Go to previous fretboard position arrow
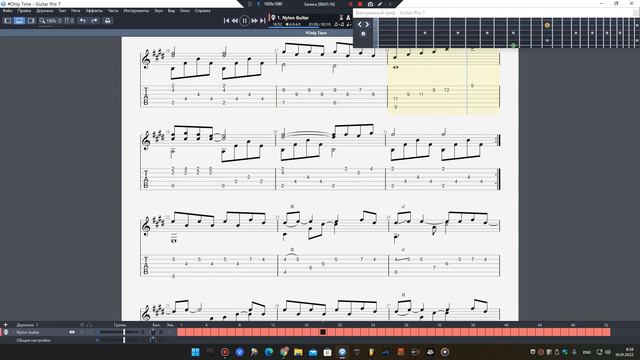640x360 pixels. click(x=360, y=24)
